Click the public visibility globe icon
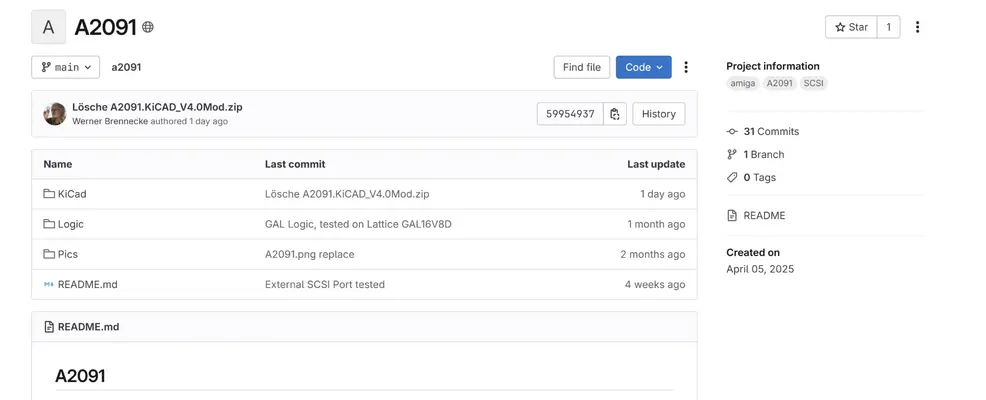Viewport: 986px width, 400px height. pyautogui.click(x=148, y=27)
